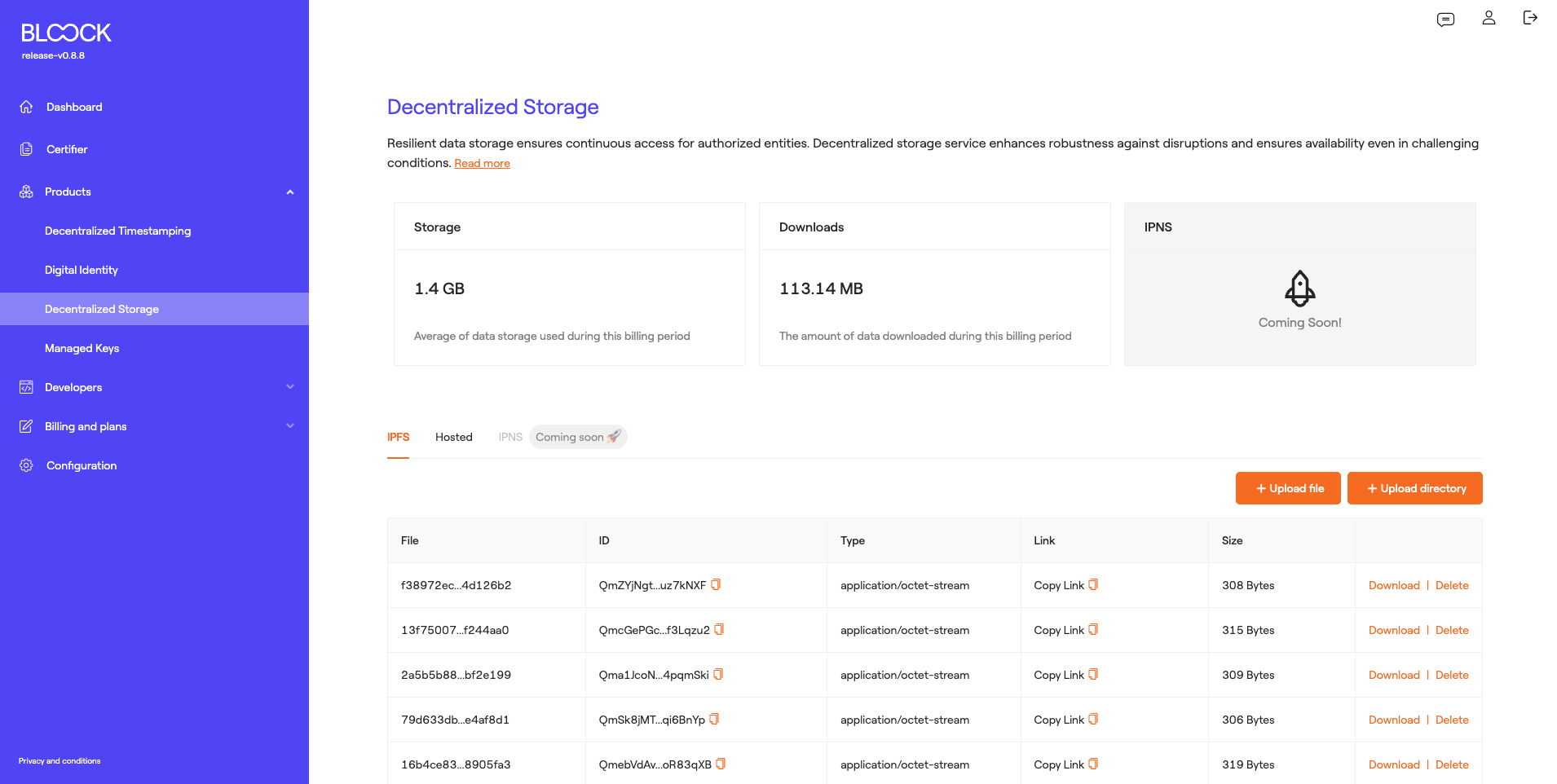Image resolution: width=1557 pixels, height=784 pixels.
Task: Copy ID QmcGePGc...f3Lqzu2 with copy icon
Action: (x=719, y=629)
